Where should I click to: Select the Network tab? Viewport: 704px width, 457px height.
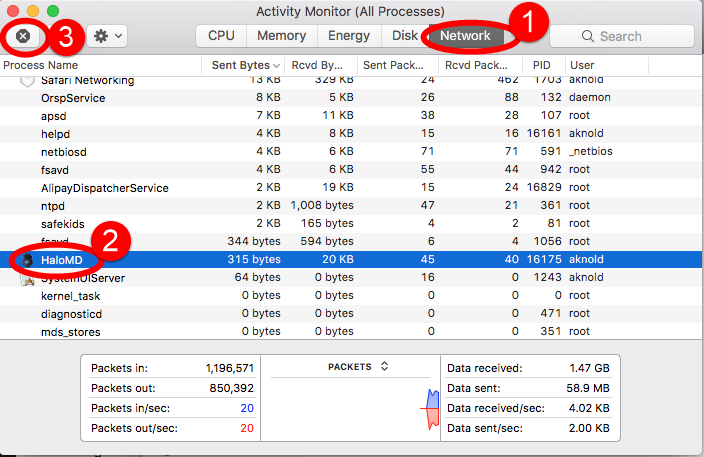pyautogui.click(x=466, y=36)
